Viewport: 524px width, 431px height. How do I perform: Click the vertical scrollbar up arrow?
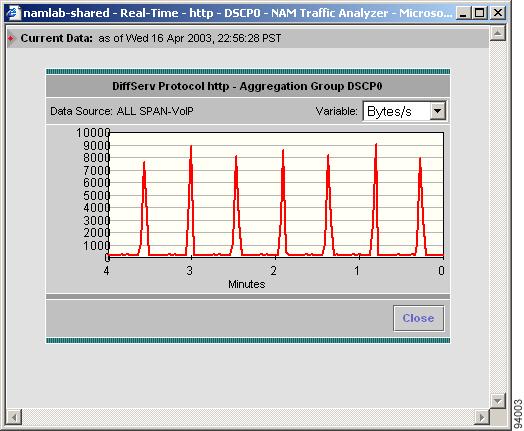tap(498, 33)
